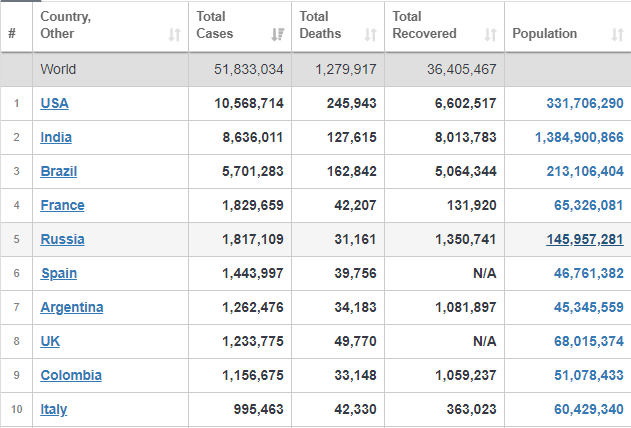Open Colombia population 51,078,433 link

(x=588, y=375)
